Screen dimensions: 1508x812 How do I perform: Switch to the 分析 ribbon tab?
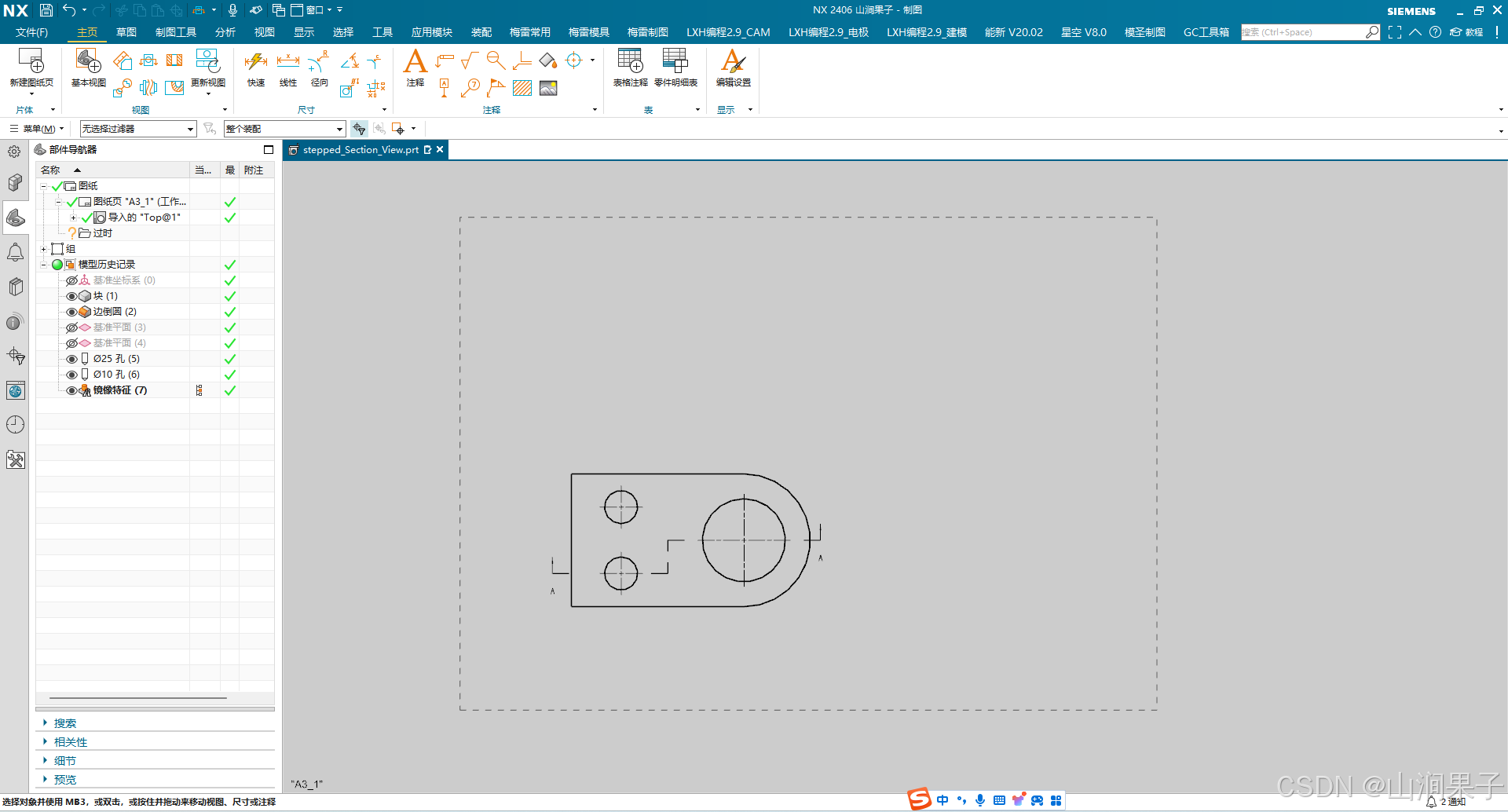(225, 32)
